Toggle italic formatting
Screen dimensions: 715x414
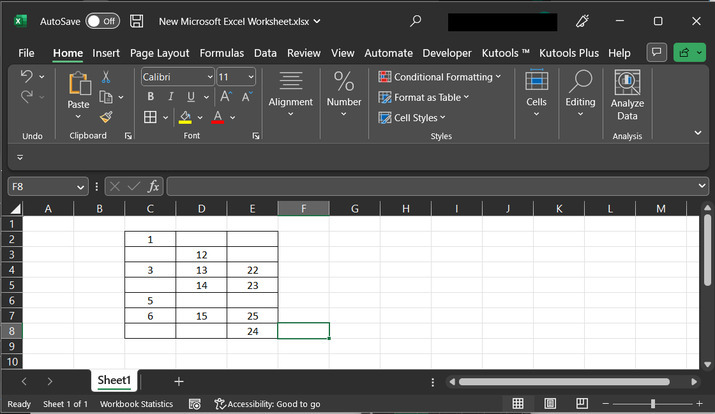click(x=170, y=97)
